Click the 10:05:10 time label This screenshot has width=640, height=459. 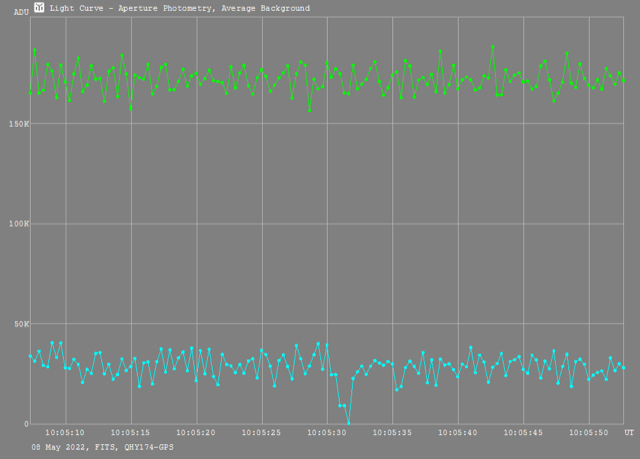pyautogui.click(x=65, y=432)
